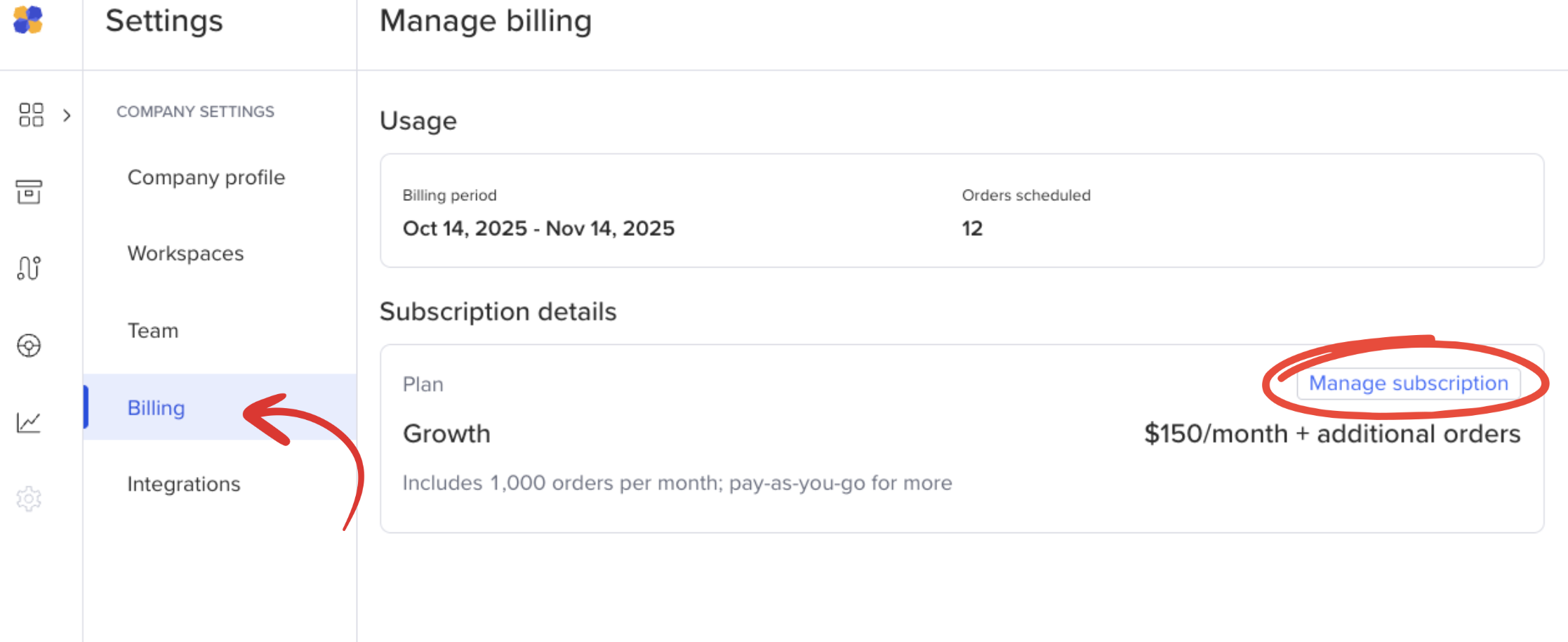Screen dimensions: 1568x642
Task: Open the drivers steering wheel icon
Action: pyautogui.click(x=29, y=346)
